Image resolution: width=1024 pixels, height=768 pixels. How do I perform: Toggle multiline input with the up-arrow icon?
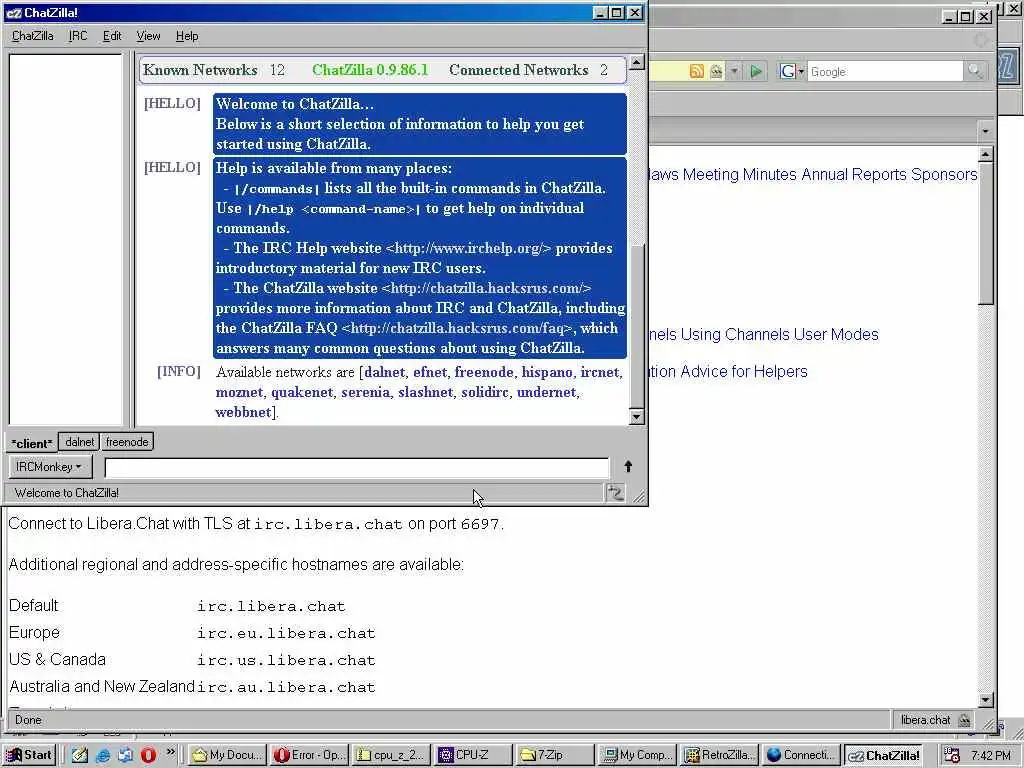628,466
